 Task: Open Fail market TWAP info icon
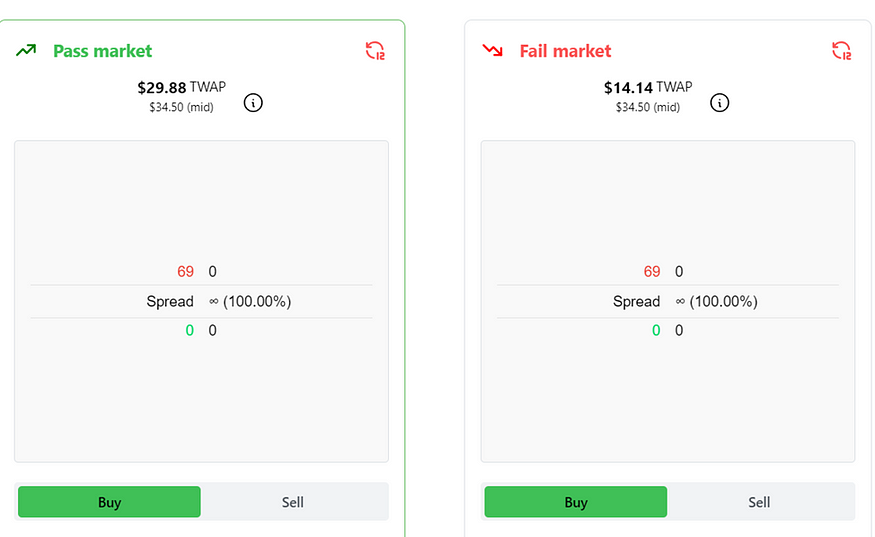(x=719, y=103)
